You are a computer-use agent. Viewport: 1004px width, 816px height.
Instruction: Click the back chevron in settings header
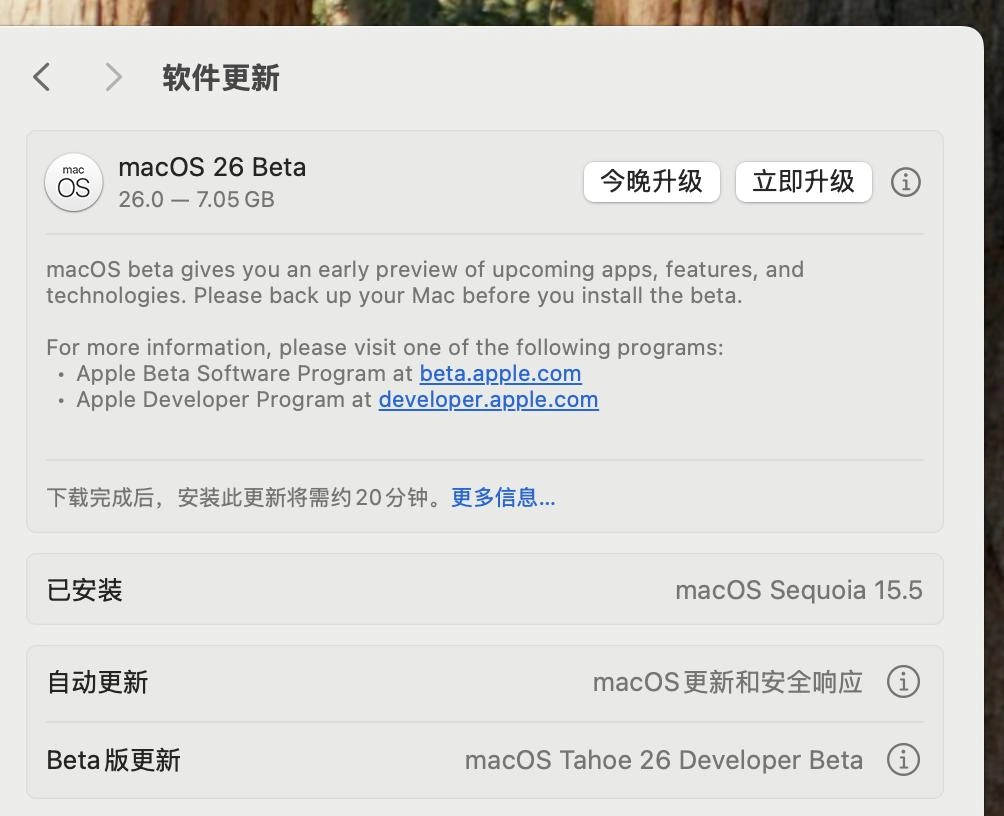pyautogui.click(x=41, y=76)
